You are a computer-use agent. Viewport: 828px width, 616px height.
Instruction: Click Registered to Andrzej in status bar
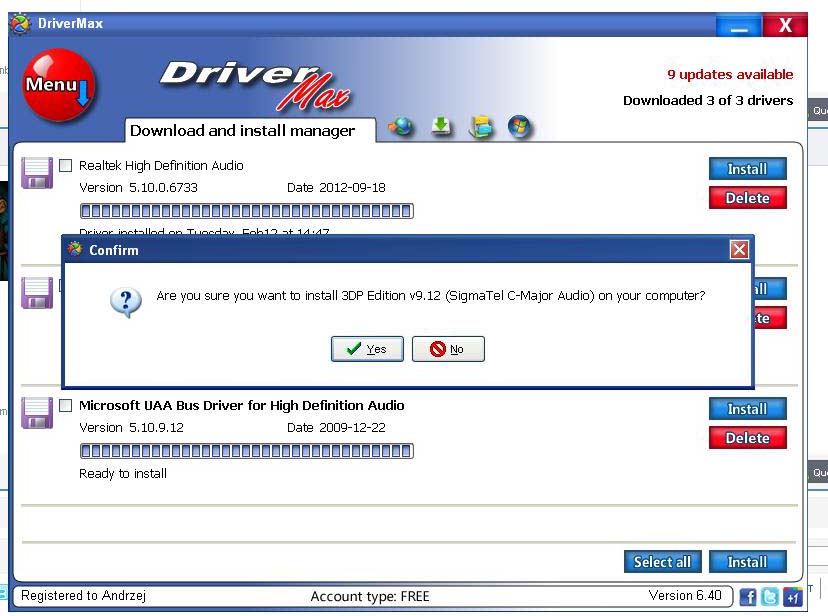pyautogui.click(x=83, y=595)
